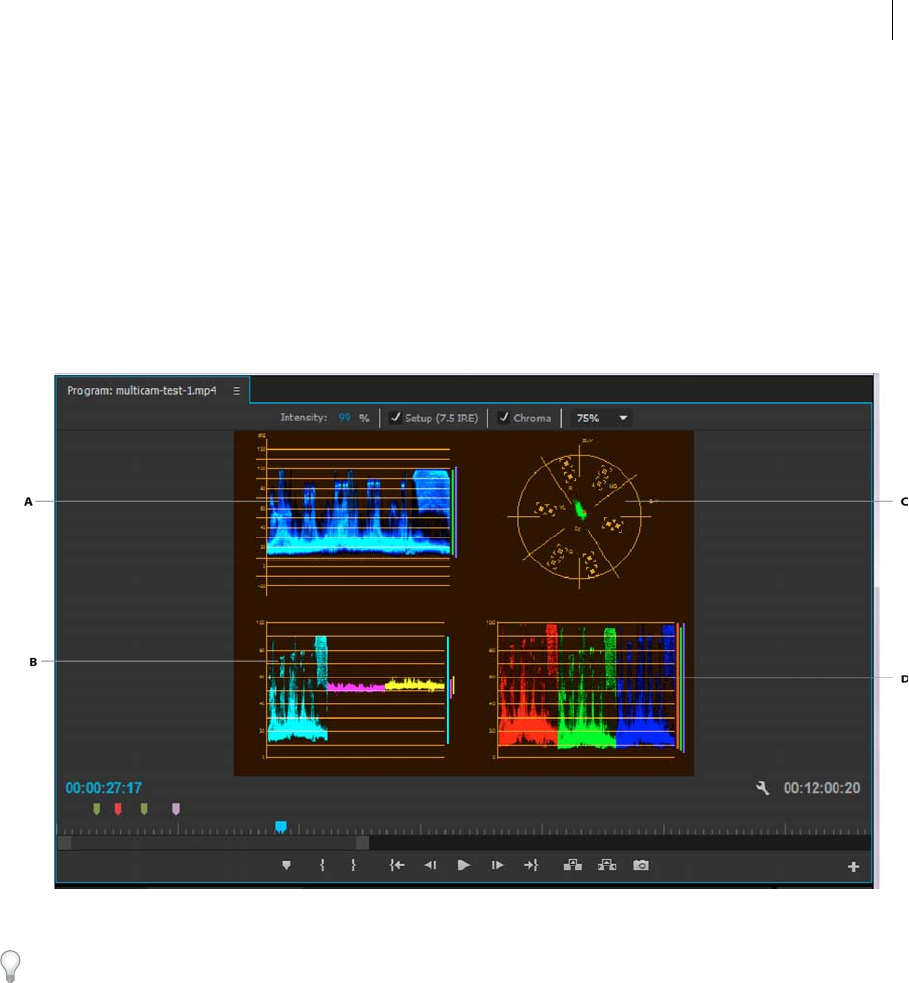Click the Extract button
This screenshot has height=983, width=909.
tap(607, 865)
